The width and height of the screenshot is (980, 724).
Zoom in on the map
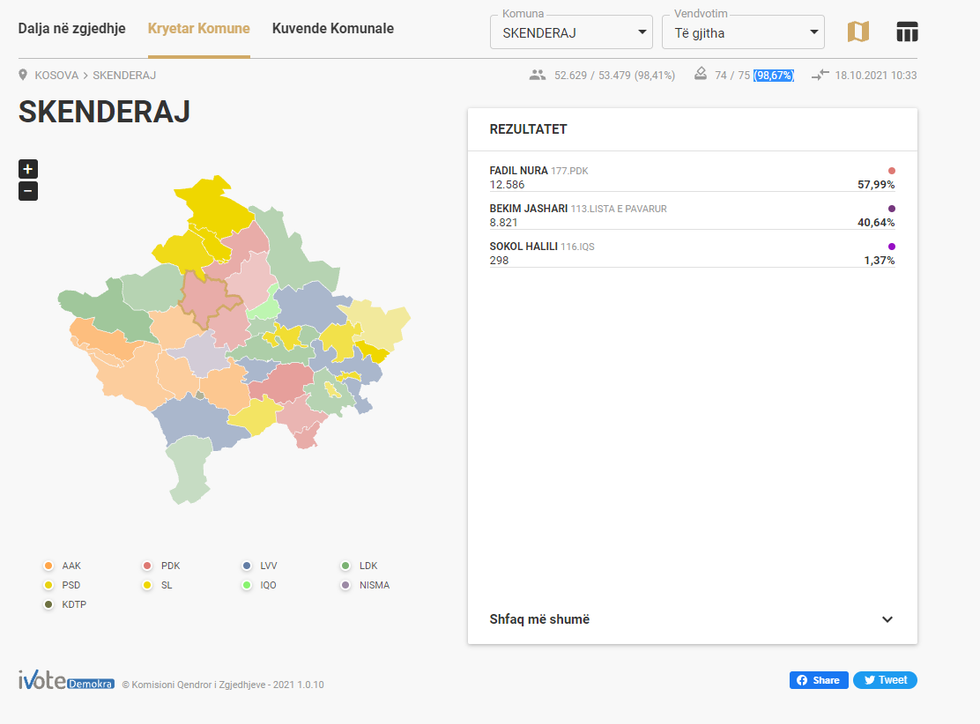(x=28, y=169)
